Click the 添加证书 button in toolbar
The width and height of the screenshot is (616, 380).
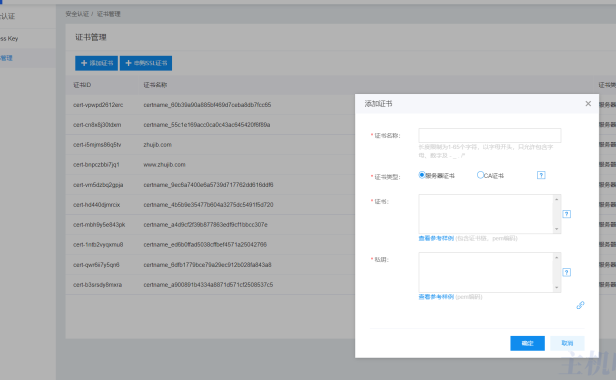pos(96,63)
